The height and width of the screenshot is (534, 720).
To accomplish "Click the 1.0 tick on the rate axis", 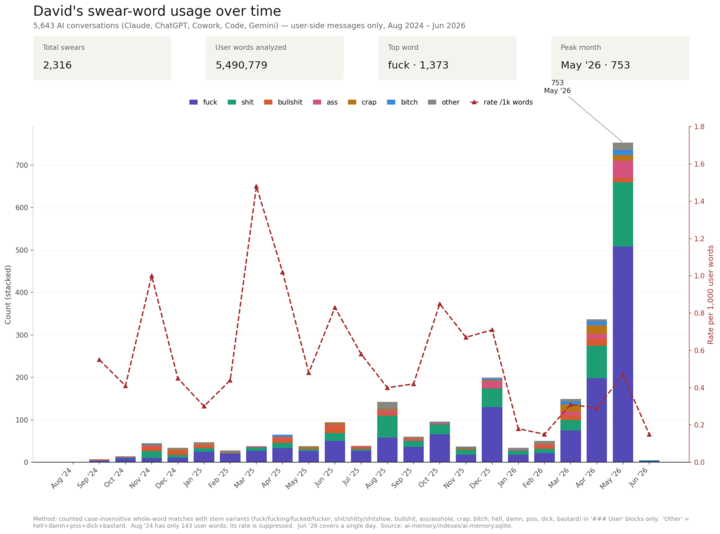I will pyautogui.click(x=699, y=276).
